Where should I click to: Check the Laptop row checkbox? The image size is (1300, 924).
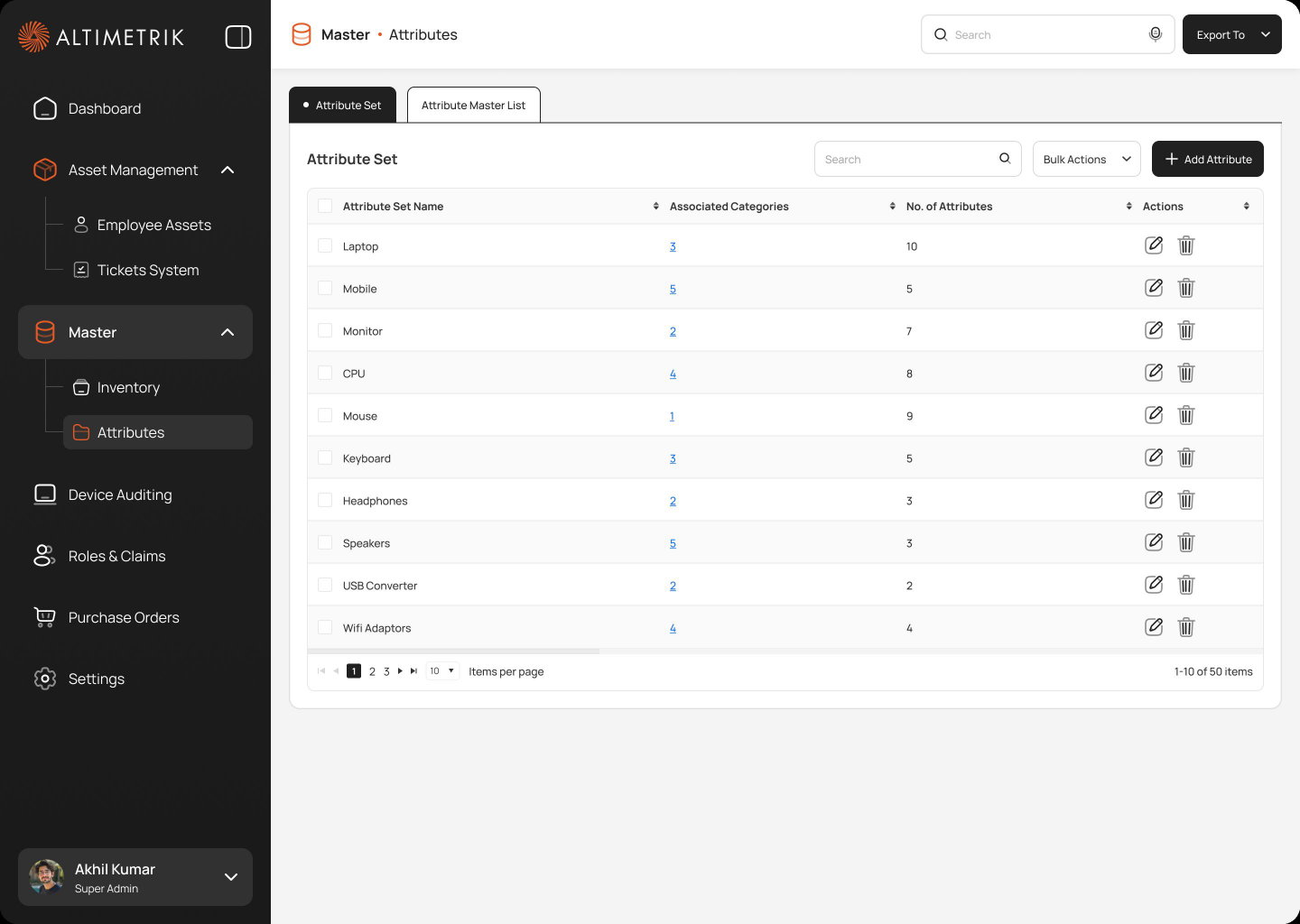(x=325, y=245)
